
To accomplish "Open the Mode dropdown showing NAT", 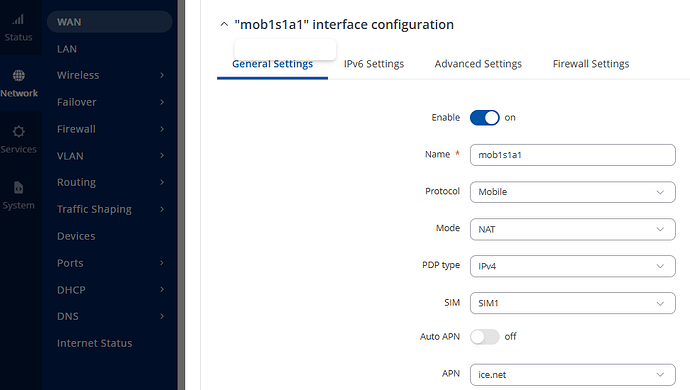I will pyautogui.click(x=573, y=229).
